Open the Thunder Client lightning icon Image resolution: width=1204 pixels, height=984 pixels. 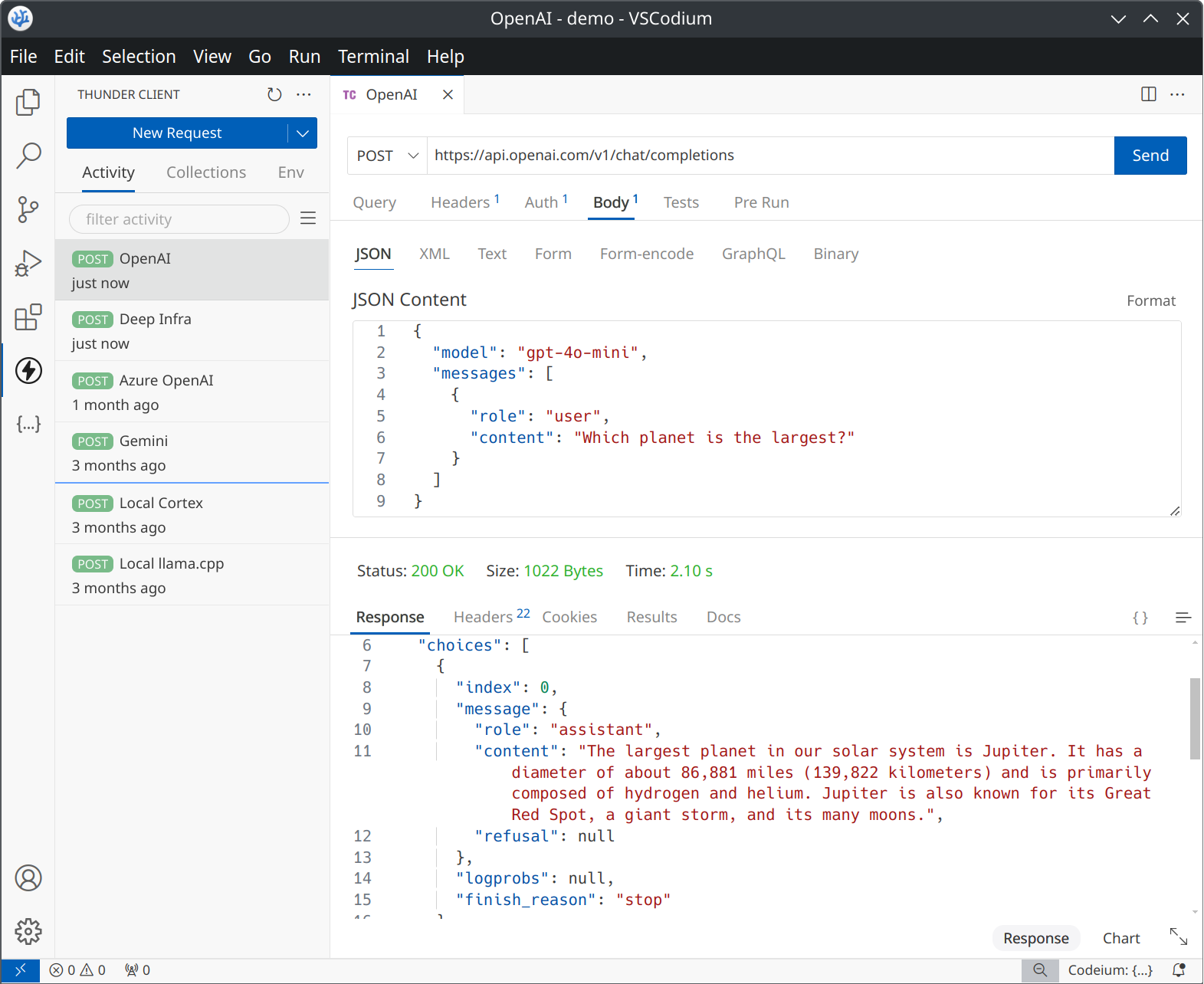[28, 371]
